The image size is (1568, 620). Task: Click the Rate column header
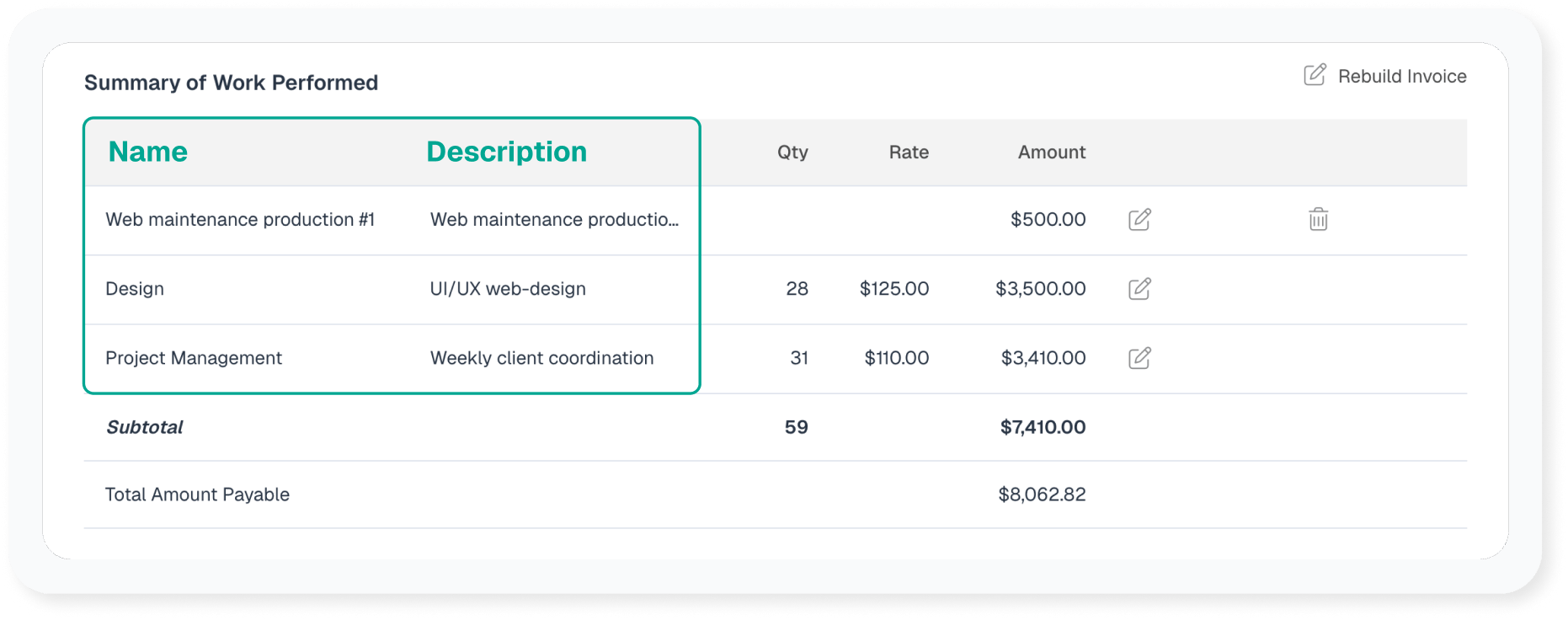909,152
